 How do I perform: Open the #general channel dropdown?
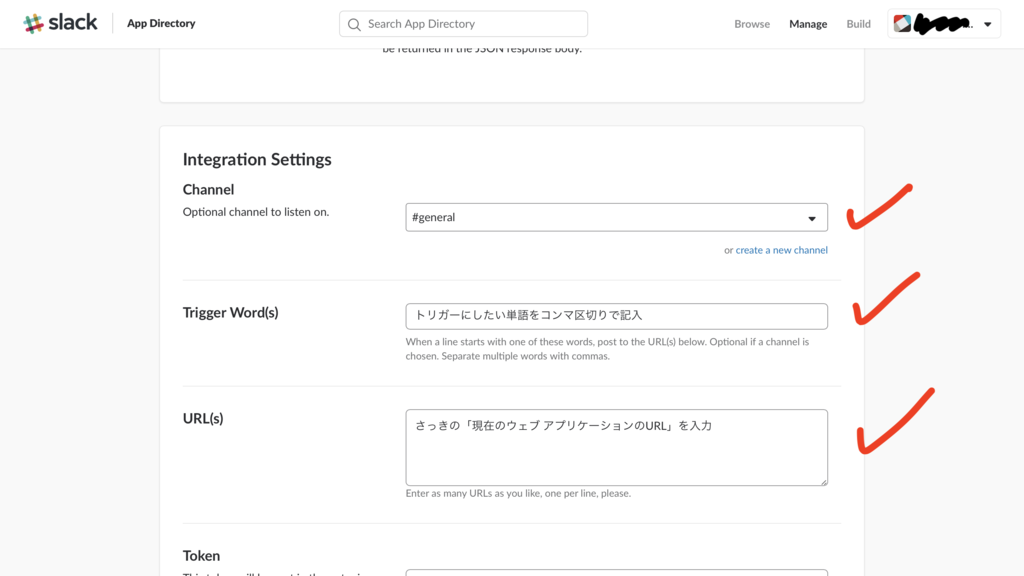coord(616,217)
